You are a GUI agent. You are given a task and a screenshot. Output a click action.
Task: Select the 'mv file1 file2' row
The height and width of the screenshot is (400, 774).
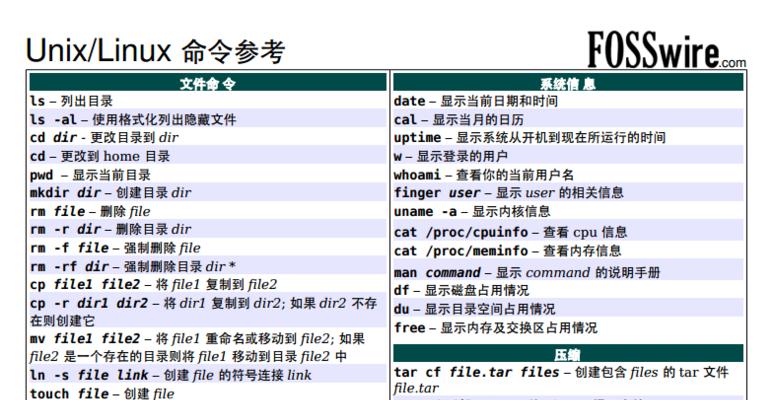[208, 347]
